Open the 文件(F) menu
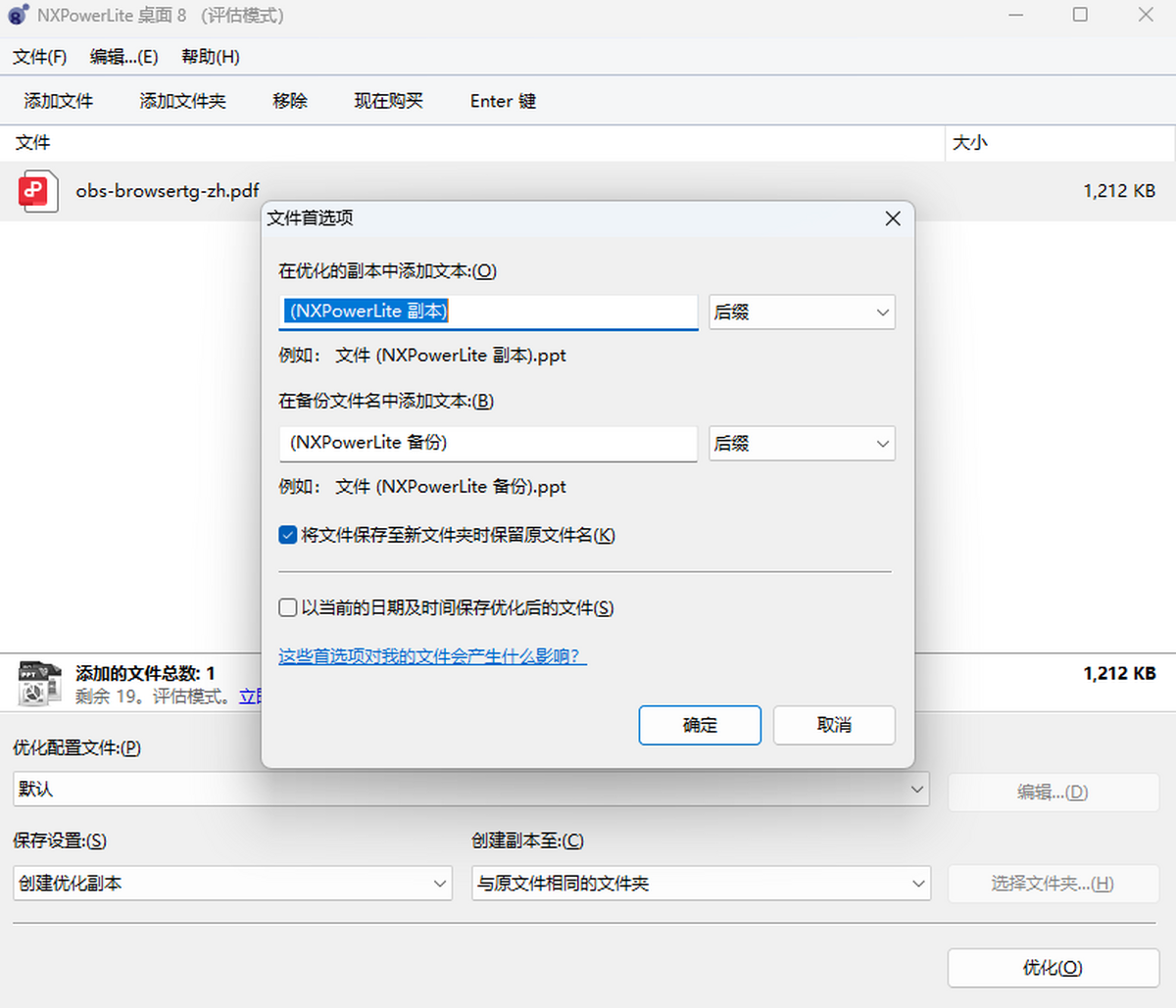1176x1008 pixels. coord(39,57)
